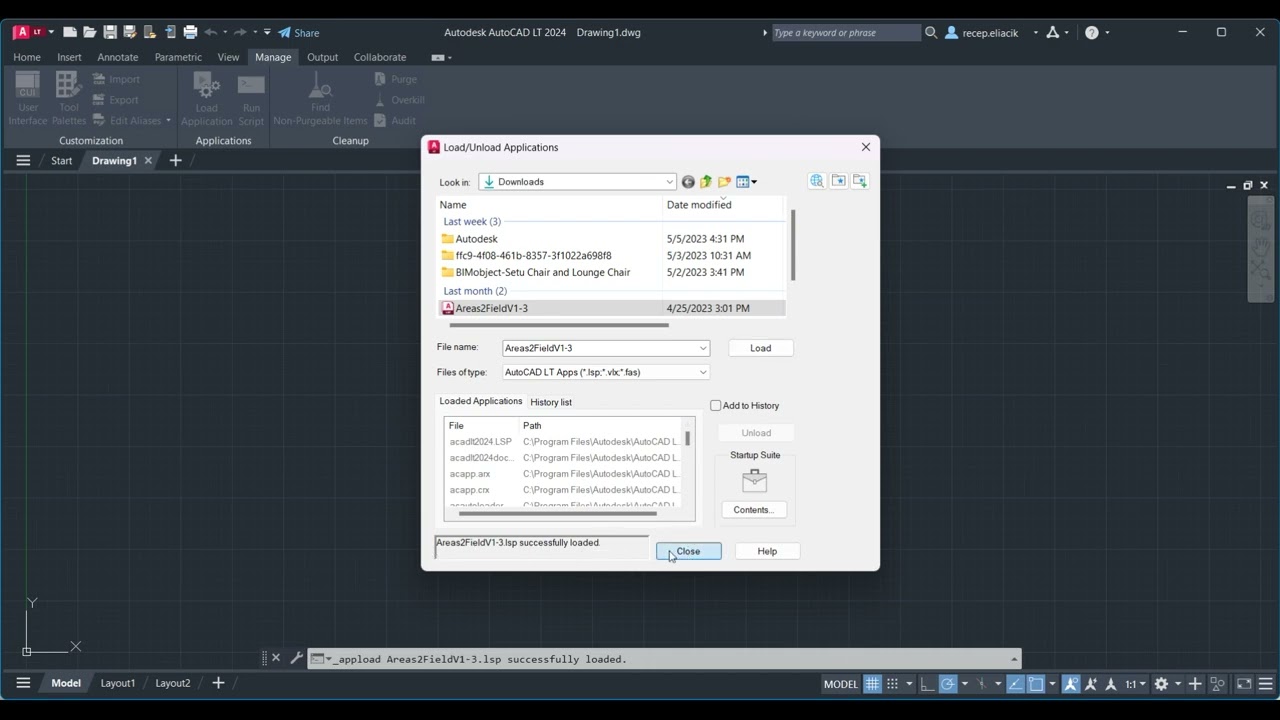Toggle object snap tracking in status bar

[1016, 684]
